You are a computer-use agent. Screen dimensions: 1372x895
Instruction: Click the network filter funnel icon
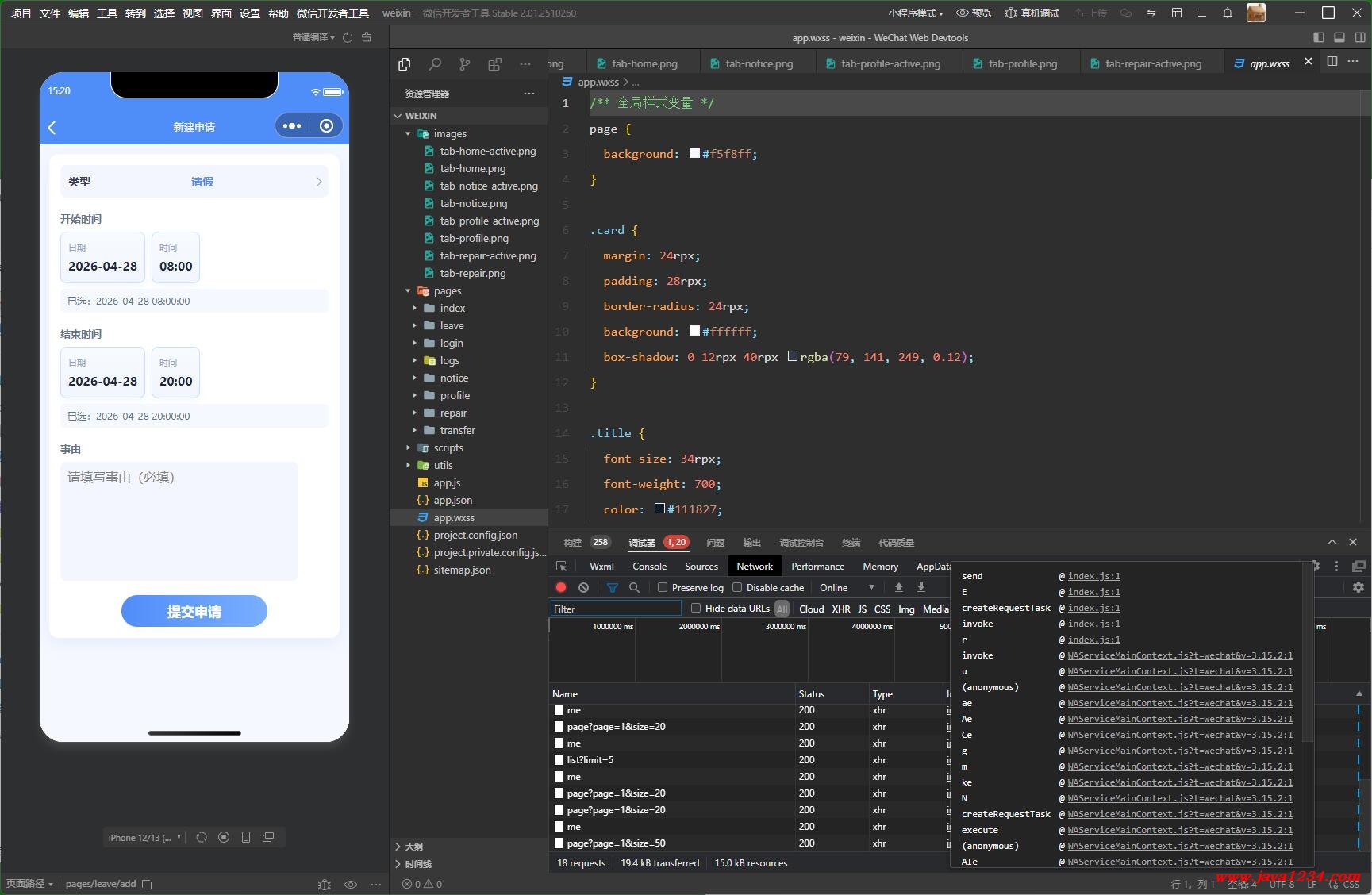612,588
